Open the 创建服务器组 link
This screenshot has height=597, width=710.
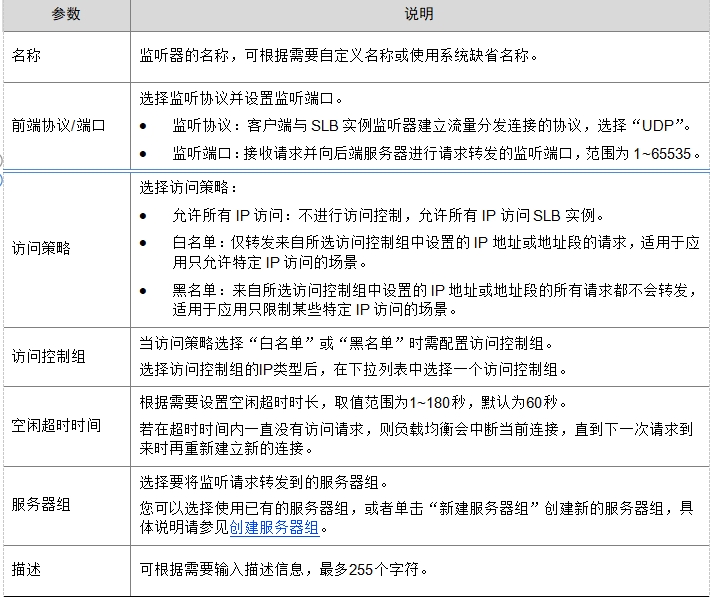[x=274, y=528]
